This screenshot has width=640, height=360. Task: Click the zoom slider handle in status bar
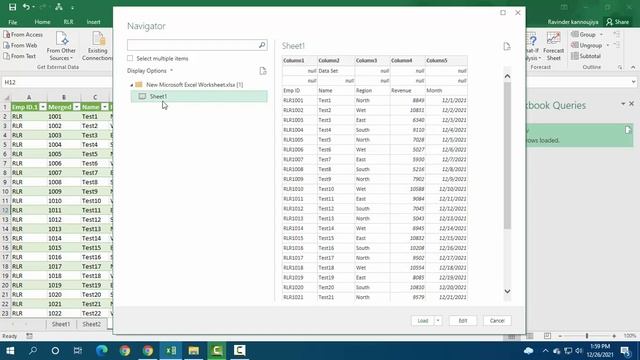tap(587, 336)
